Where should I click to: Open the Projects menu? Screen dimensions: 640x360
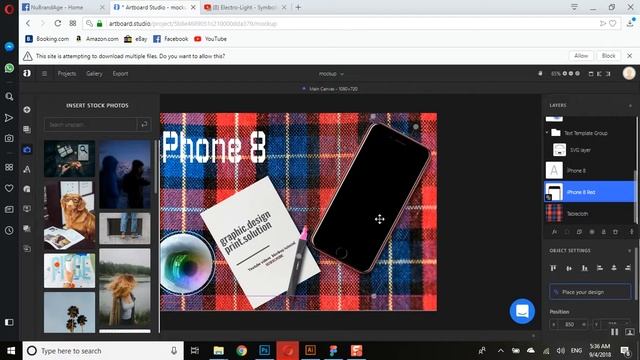point(67,74)
